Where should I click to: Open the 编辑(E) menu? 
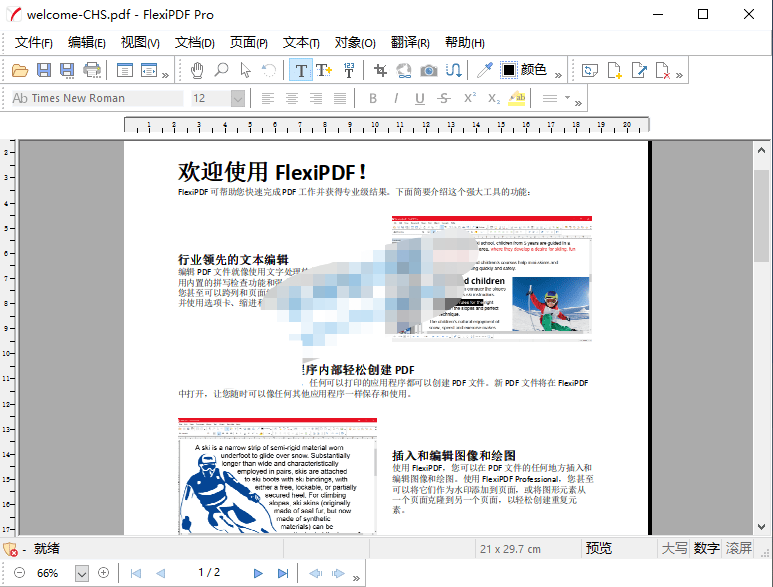(x=87, y=43)
